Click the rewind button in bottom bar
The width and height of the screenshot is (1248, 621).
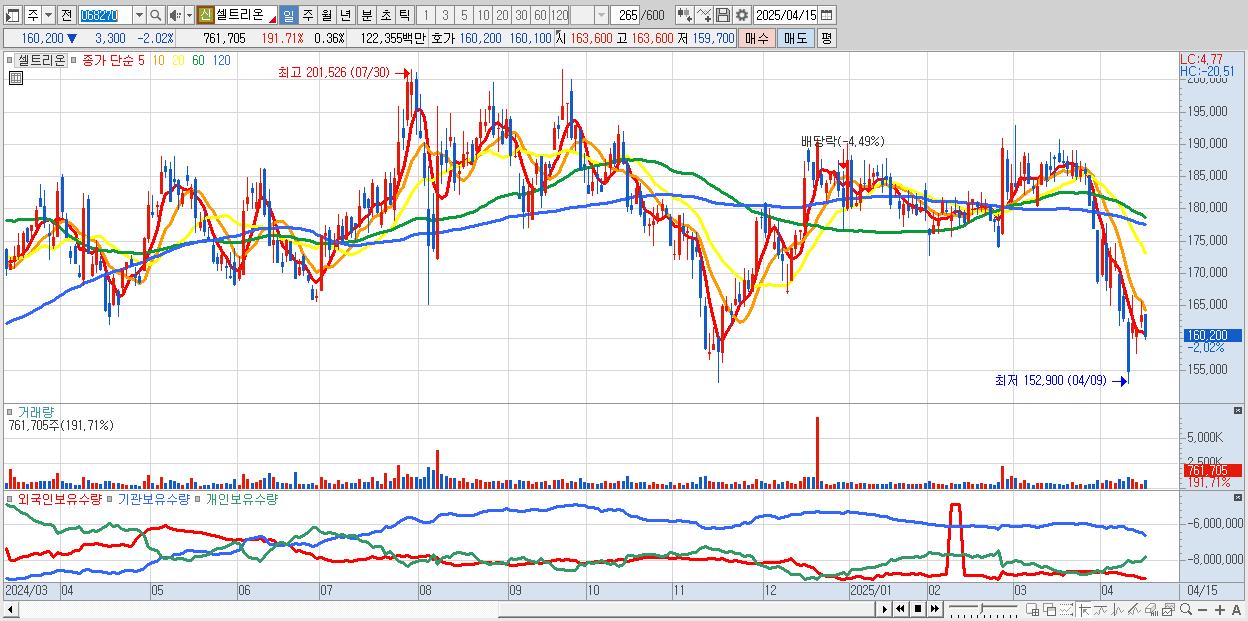pos(900,609)
